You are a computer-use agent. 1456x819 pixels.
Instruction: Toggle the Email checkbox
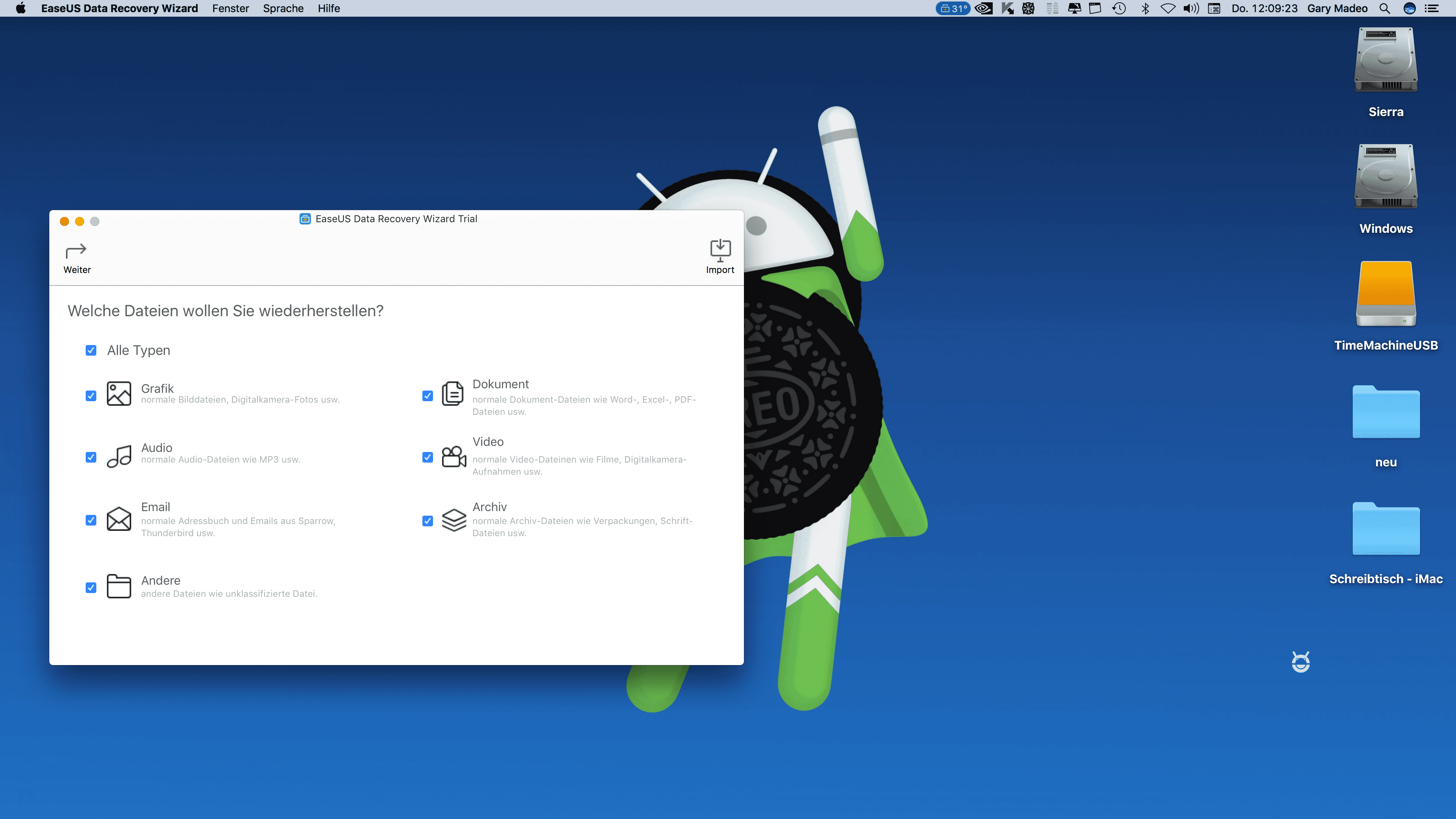[91, 520]
